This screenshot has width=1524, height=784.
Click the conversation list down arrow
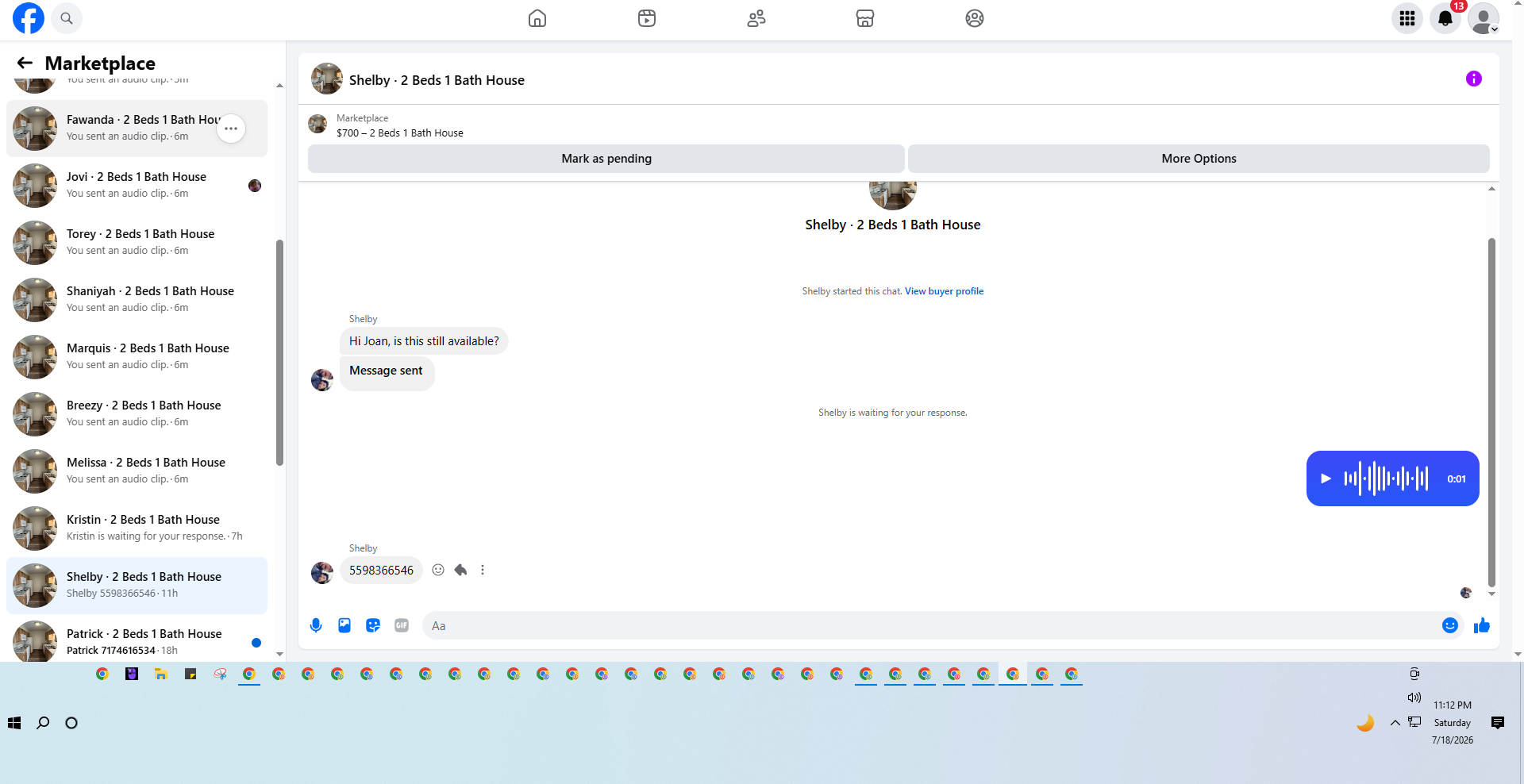point(279,655)
